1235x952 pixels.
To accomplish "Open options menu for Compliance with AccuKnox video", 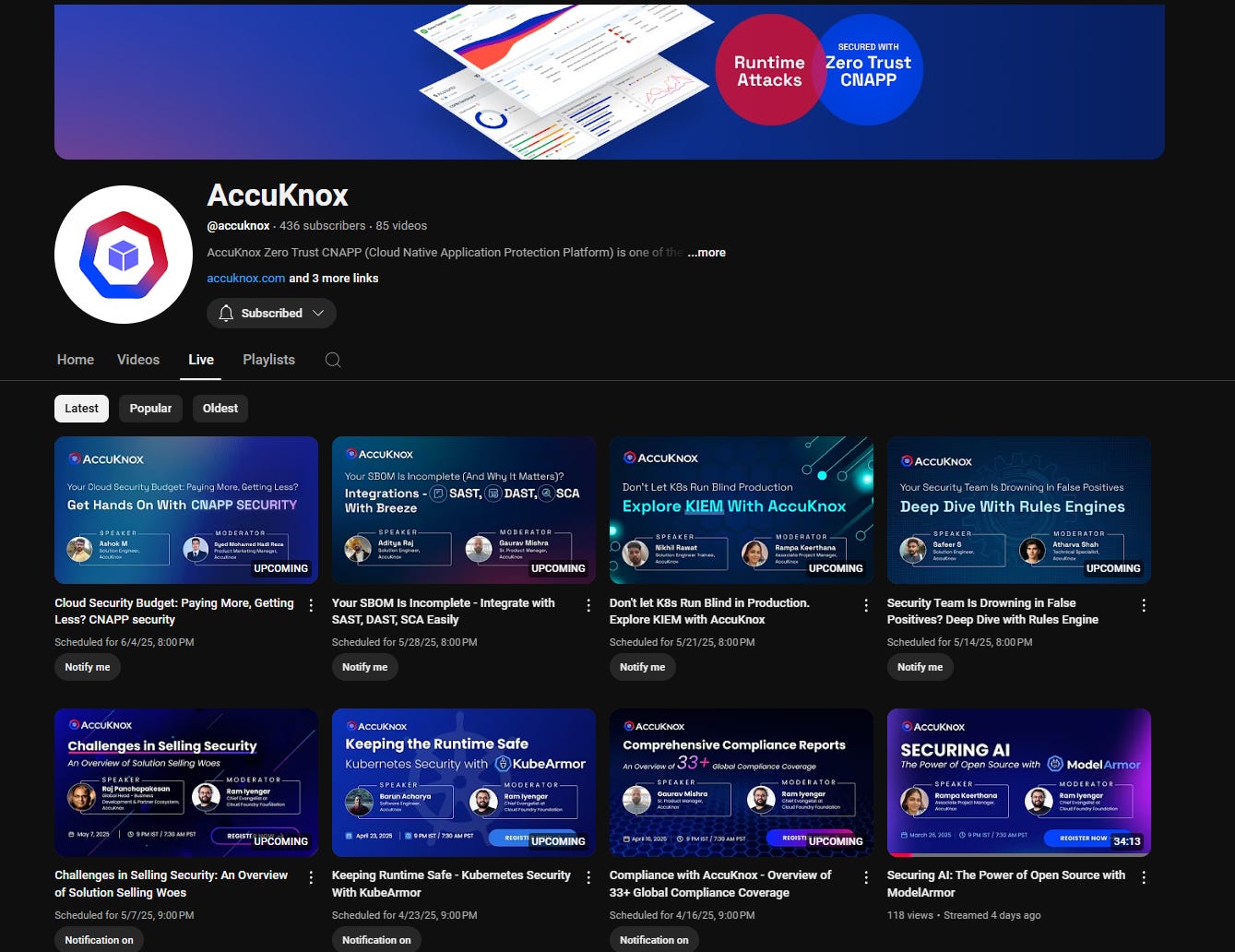I will [x=866, y=877].
